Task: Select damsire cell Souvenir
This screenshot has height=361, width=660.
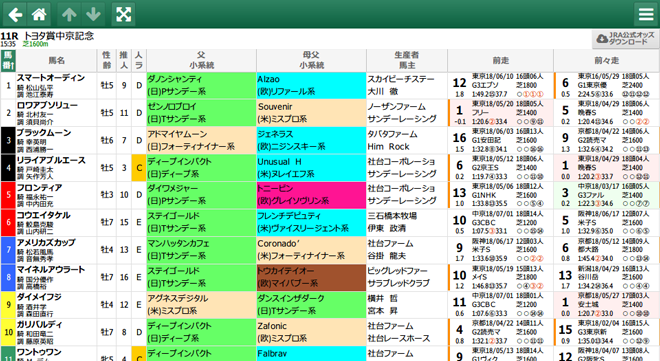Action: pyautogui.click(x=311, y=113)
